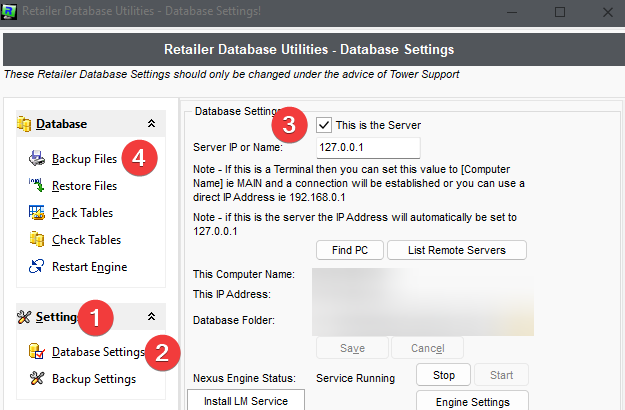Click Install LM Service button
This screenshot has height=410, width=625.
(245, 401)
